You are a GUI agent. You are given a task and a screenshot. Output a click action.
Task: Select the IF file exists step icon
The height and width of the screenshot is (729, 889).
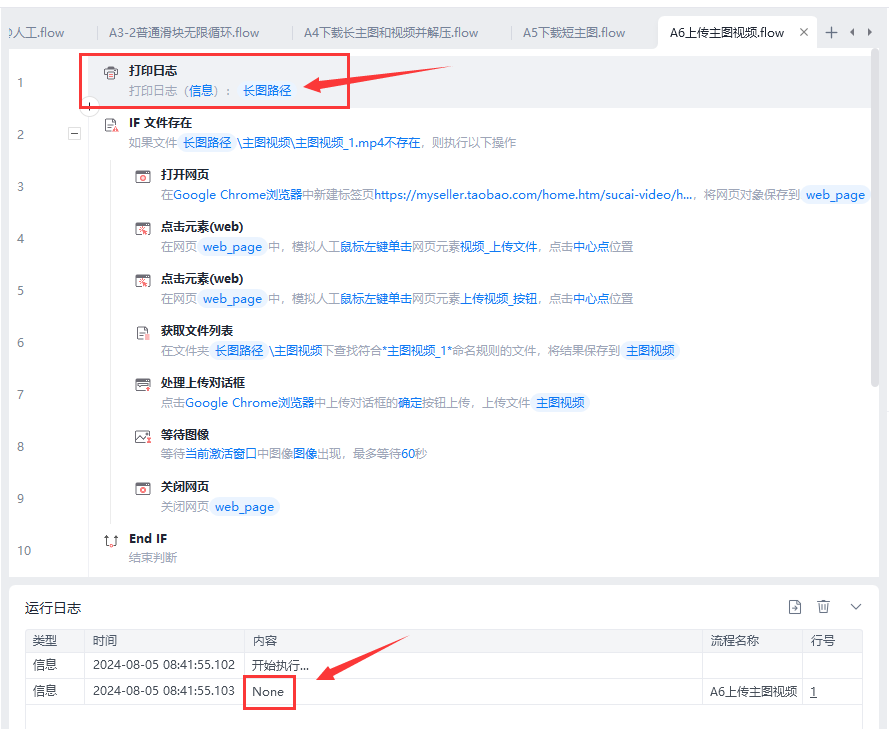[x=111, y=125]
